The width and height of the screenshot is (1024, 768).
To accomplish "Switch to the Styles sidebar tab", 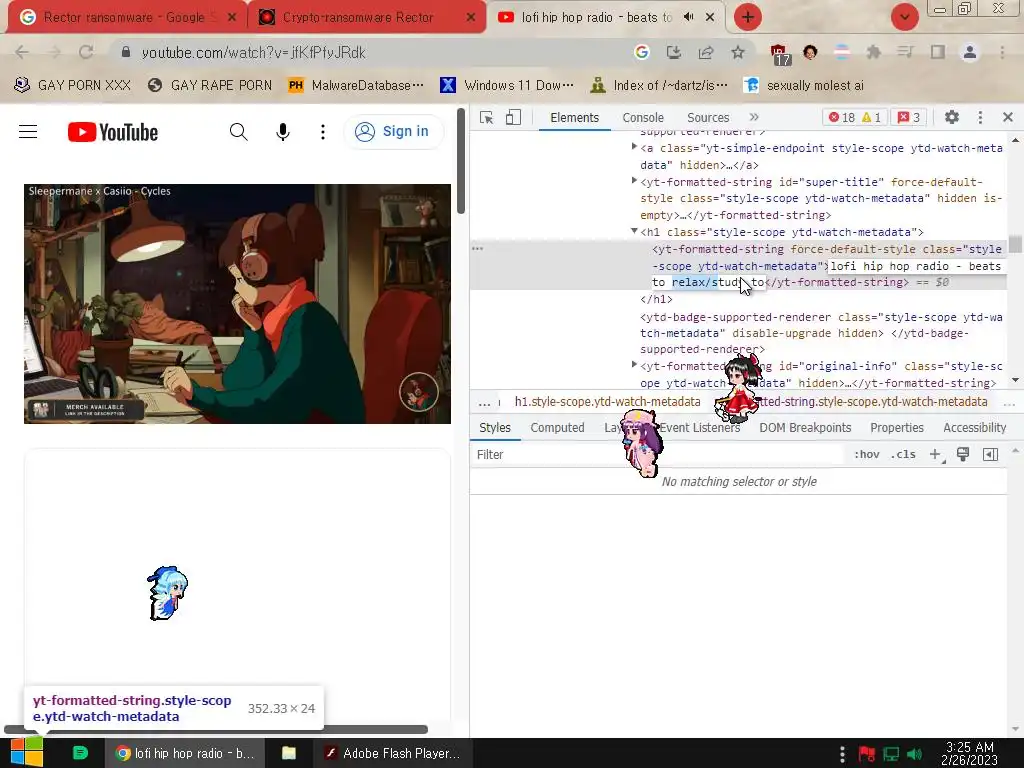I will (494, 428).
